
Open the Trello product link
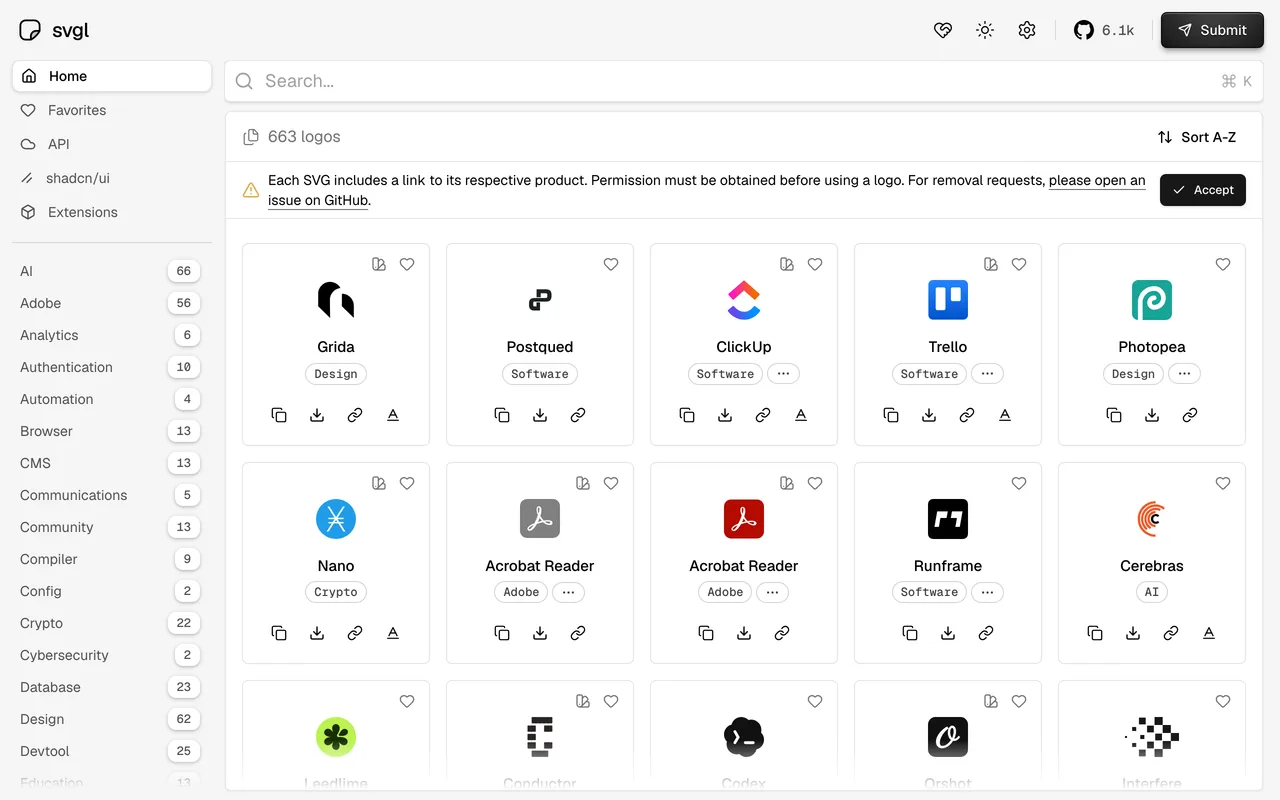(x=967, y=415)
